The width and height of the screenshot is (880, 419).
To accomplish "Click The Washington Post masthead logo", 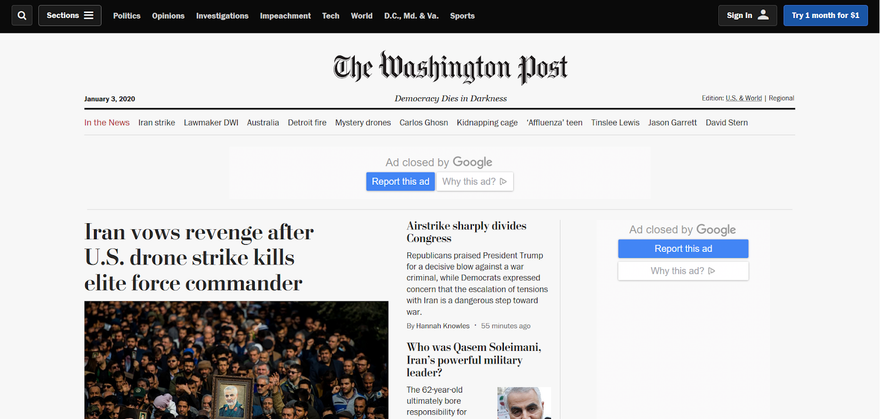I will pyautogui.click(x=450, y=67).
